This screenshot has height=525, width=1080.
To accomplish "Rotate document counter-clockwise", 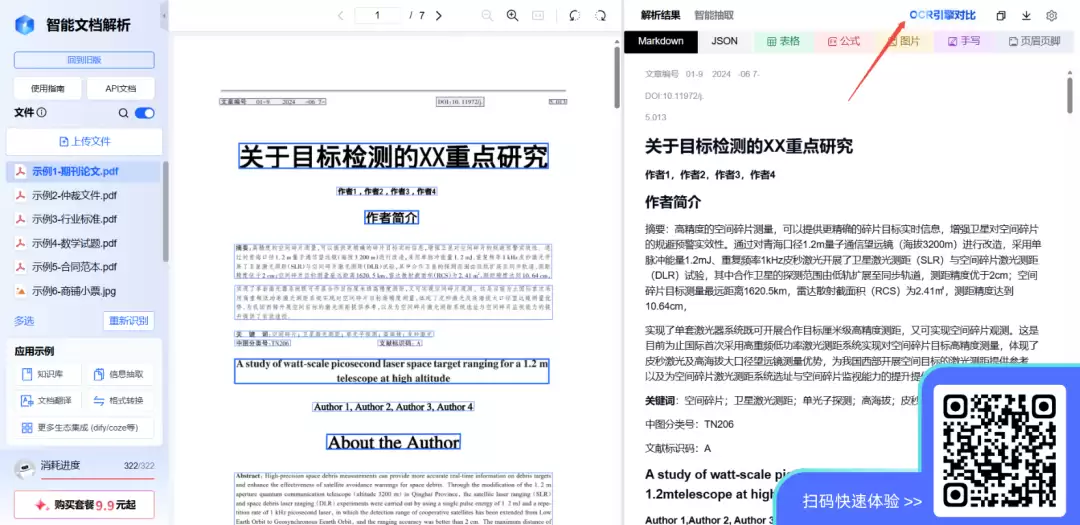I will click(x=575, y=15).
